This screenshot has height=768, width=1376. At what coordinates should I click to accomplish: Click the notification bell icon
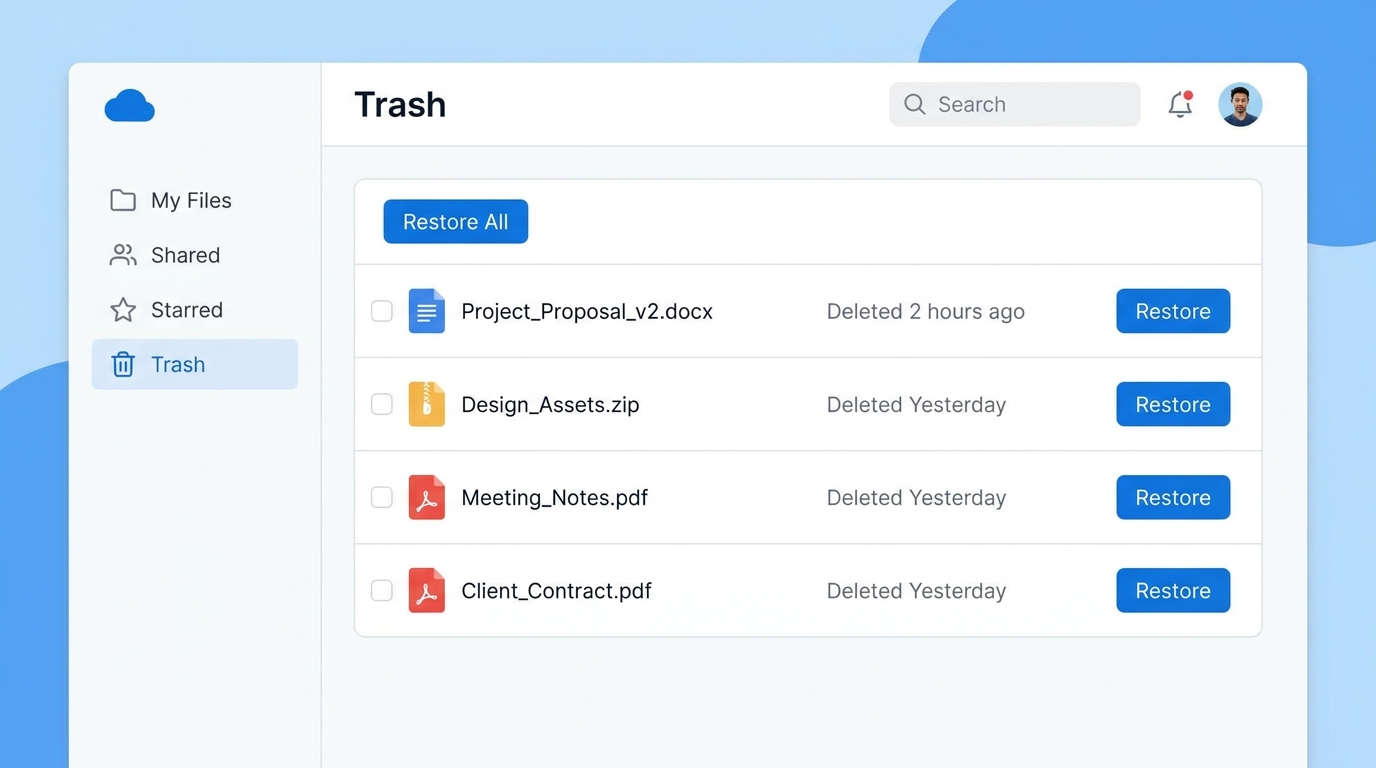click(1180, 104)
